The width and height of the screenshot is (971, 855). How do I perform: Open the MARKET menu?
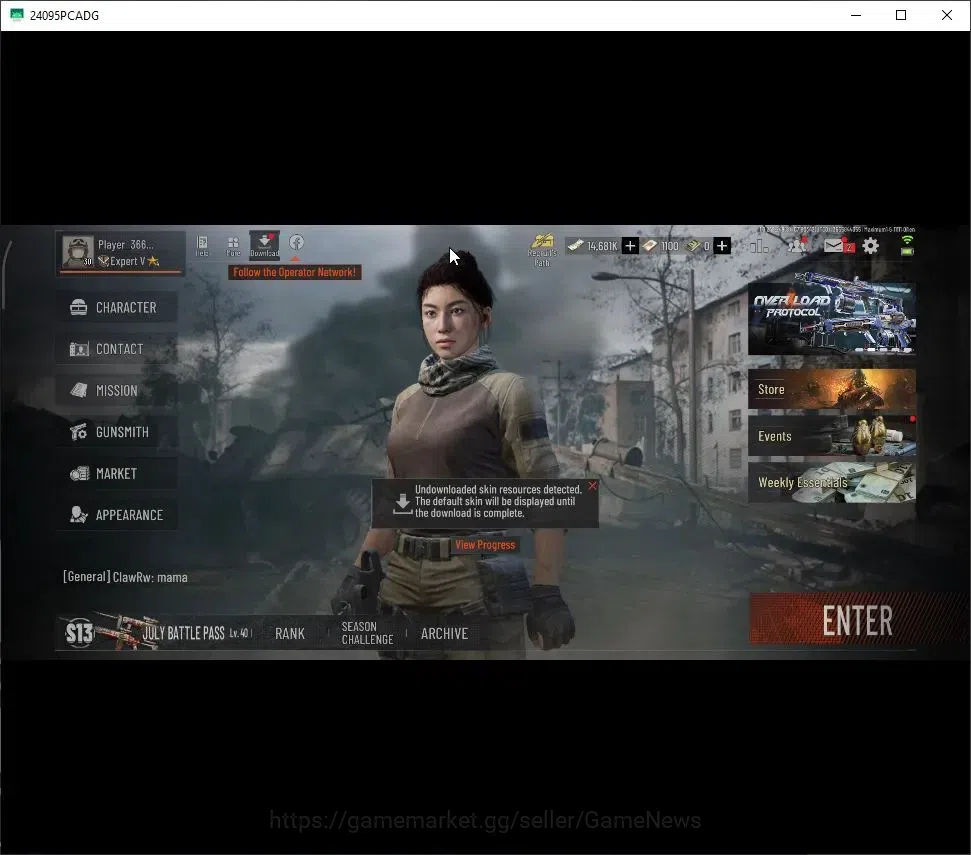116,473
